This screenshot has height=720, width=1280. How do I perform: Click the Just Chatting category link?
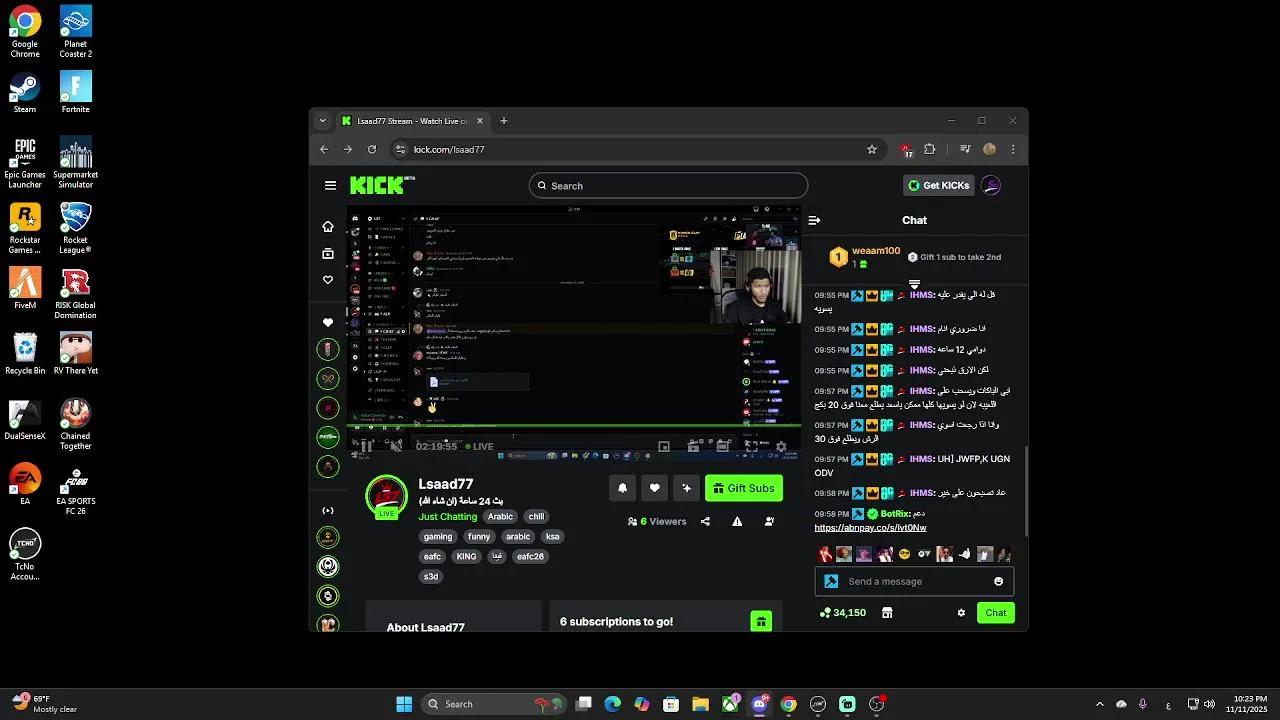point(448,517)
